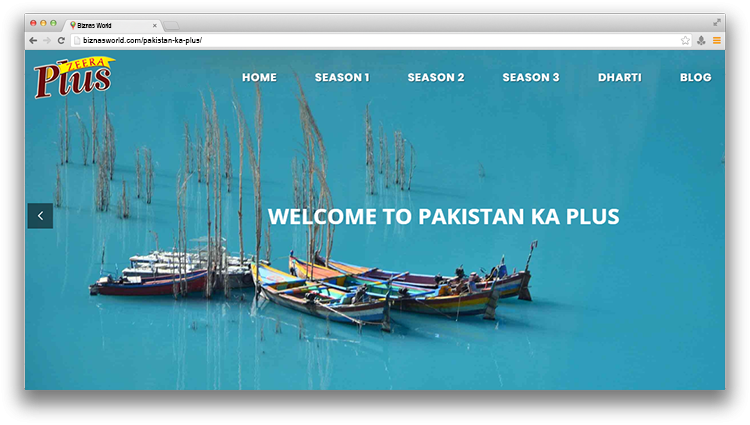The image size is (750, 425).
Task: Click the browser forward arrow
Action: [47, 40]
